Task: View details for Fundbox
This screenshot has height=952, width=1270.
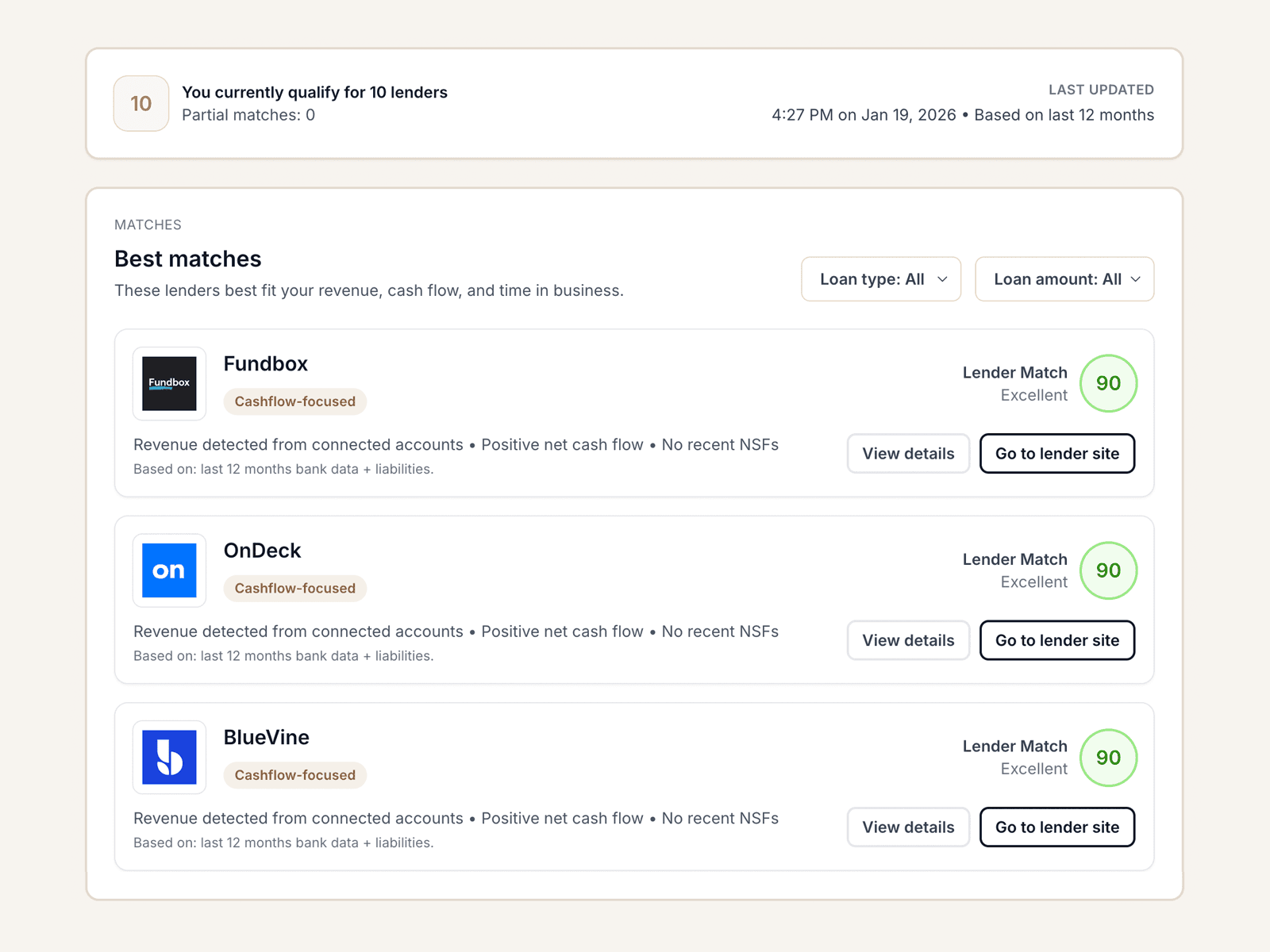Action: [x=908, y=454]
